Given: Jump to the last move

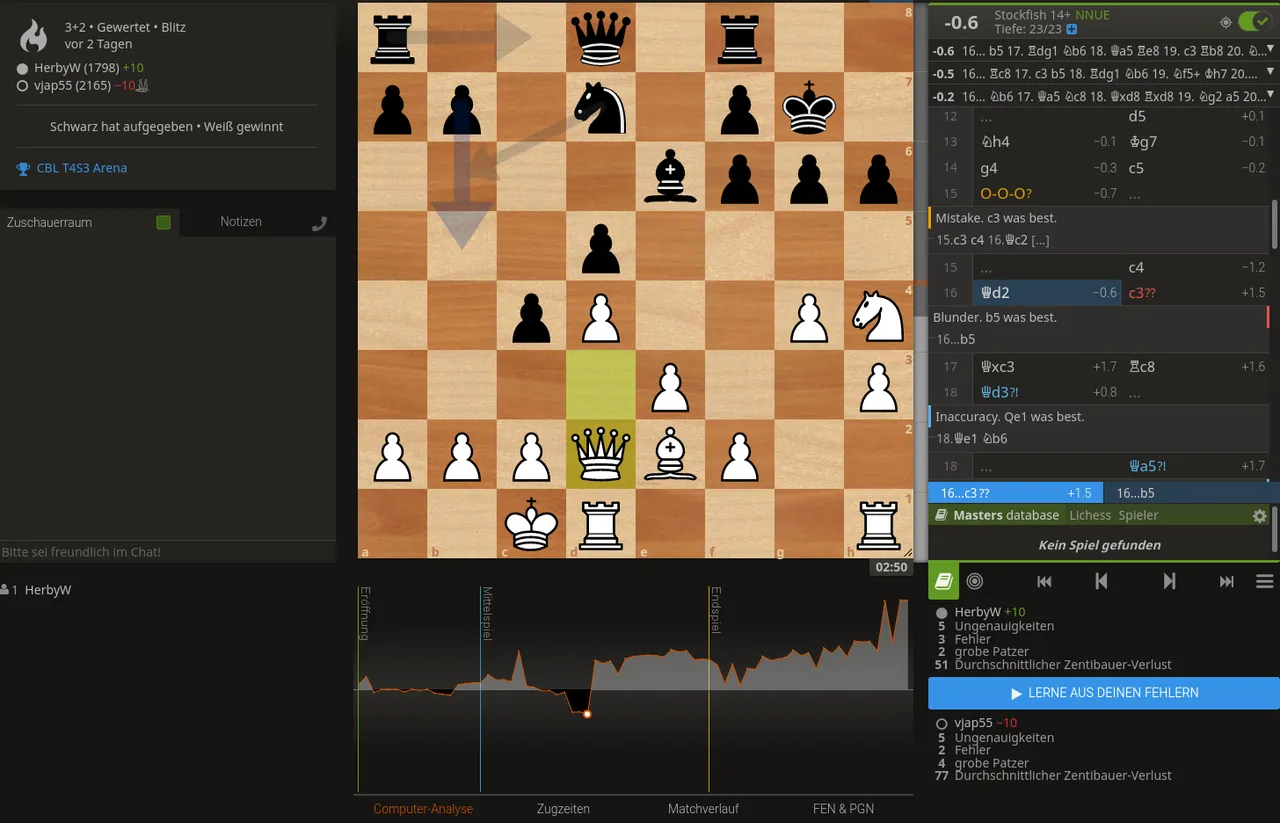Looking at the screenshot, I should [1226, 581].
